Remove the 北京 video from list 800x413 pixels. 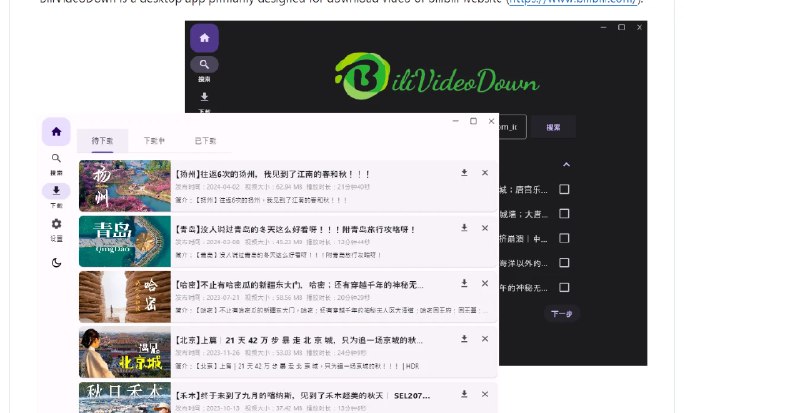[485, 338]
